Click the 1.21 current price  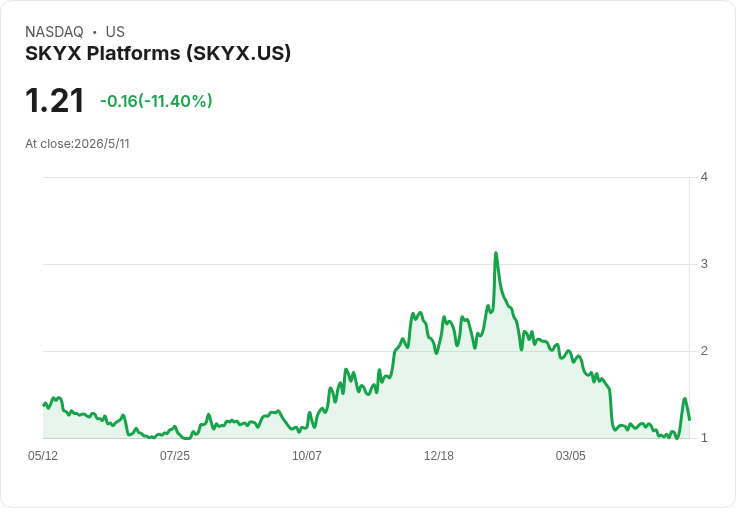tap(54, 100)
